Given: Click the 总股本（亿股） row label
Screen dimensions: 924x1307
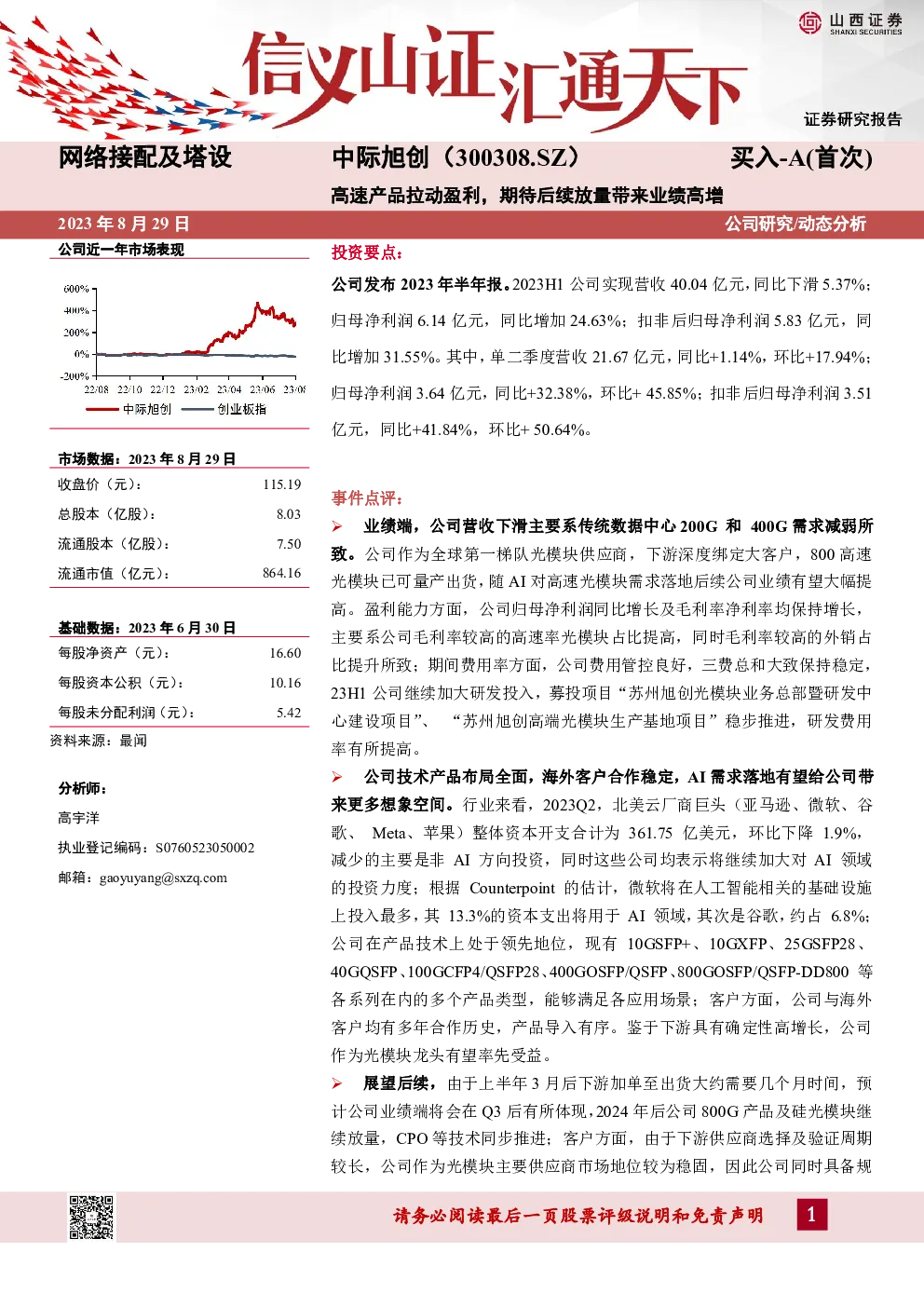Looking at the screenshot, I should [107, 514].
